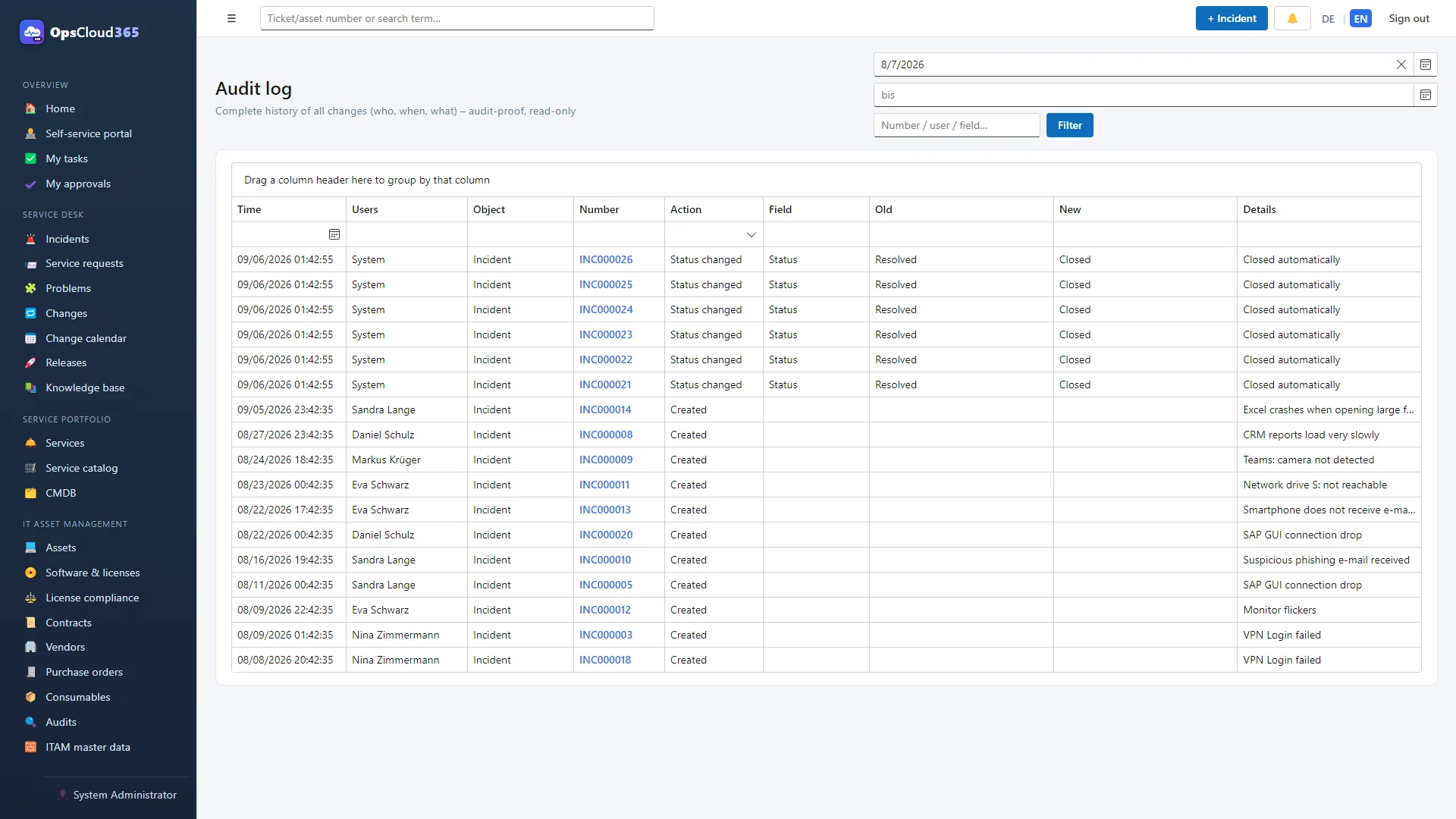Open the 'bis' end date calendar picker

(x=1426, y=95)
